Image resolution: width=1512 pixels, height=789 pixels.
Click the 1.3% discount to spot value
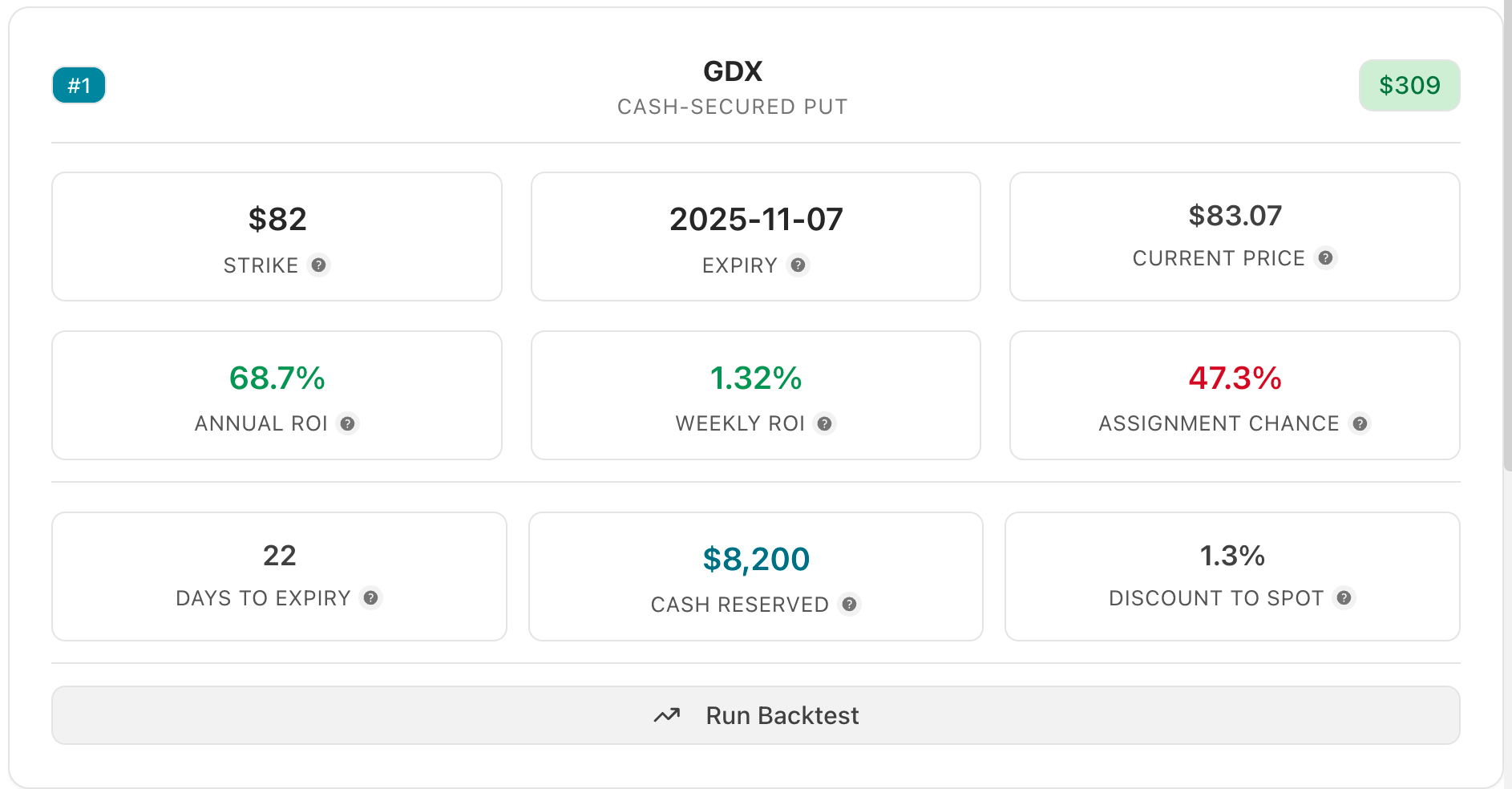pyautogui.click(x=1232, y=555)
